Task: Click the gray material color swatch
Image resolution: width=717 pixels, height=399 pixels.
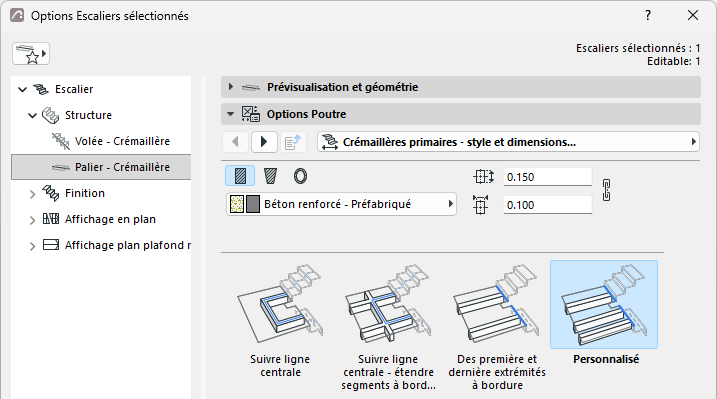Action: (253, 204)
